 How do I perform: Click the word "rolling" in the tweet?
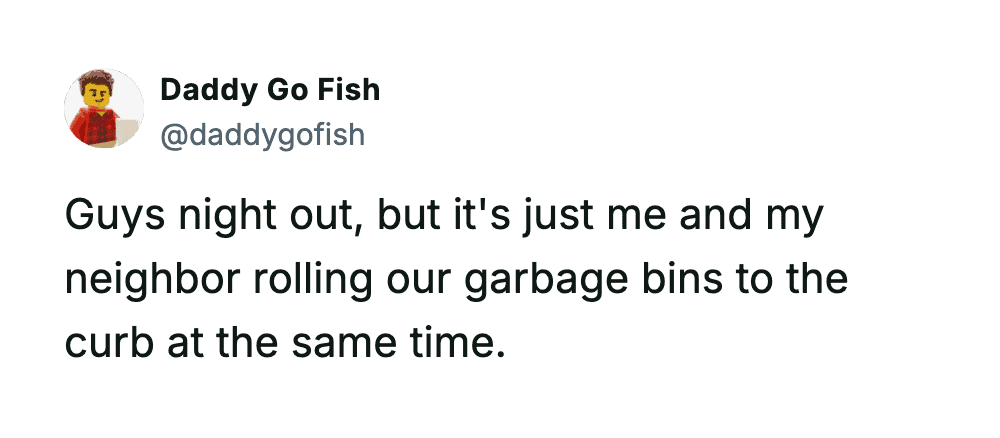click(x=292, y=280)
